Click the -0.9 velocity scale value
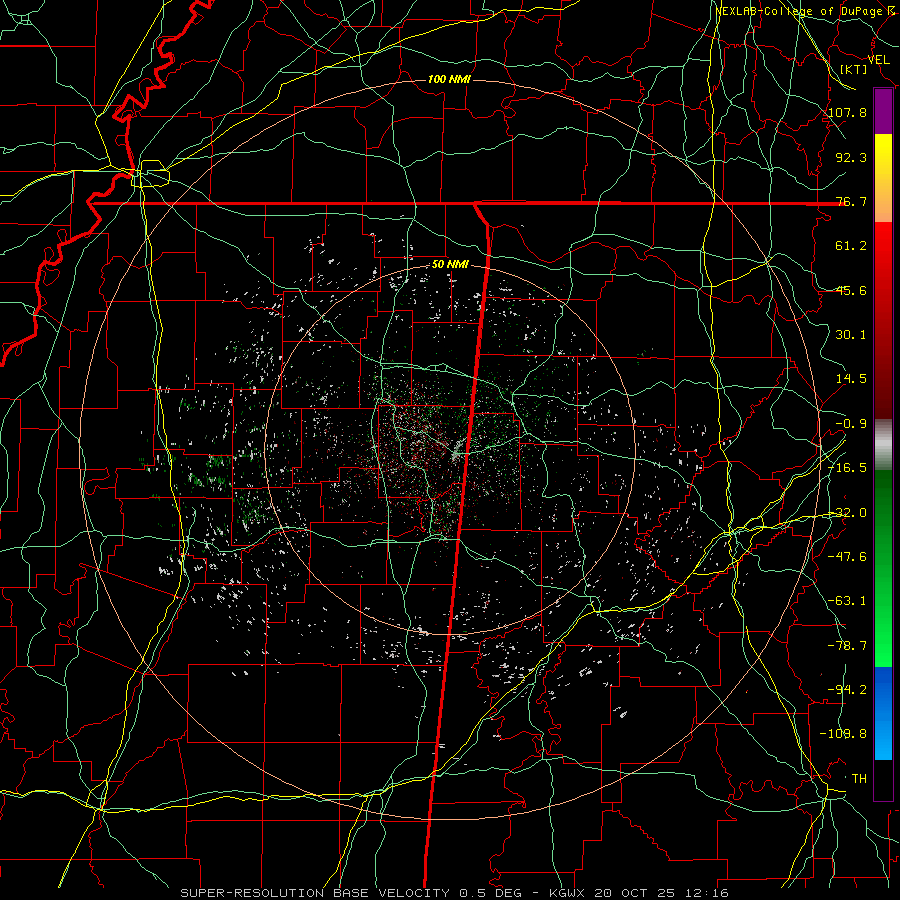Image resolution: width=900 pixels, height=900 pixels. pyautogui.click(x=851, y=424)
